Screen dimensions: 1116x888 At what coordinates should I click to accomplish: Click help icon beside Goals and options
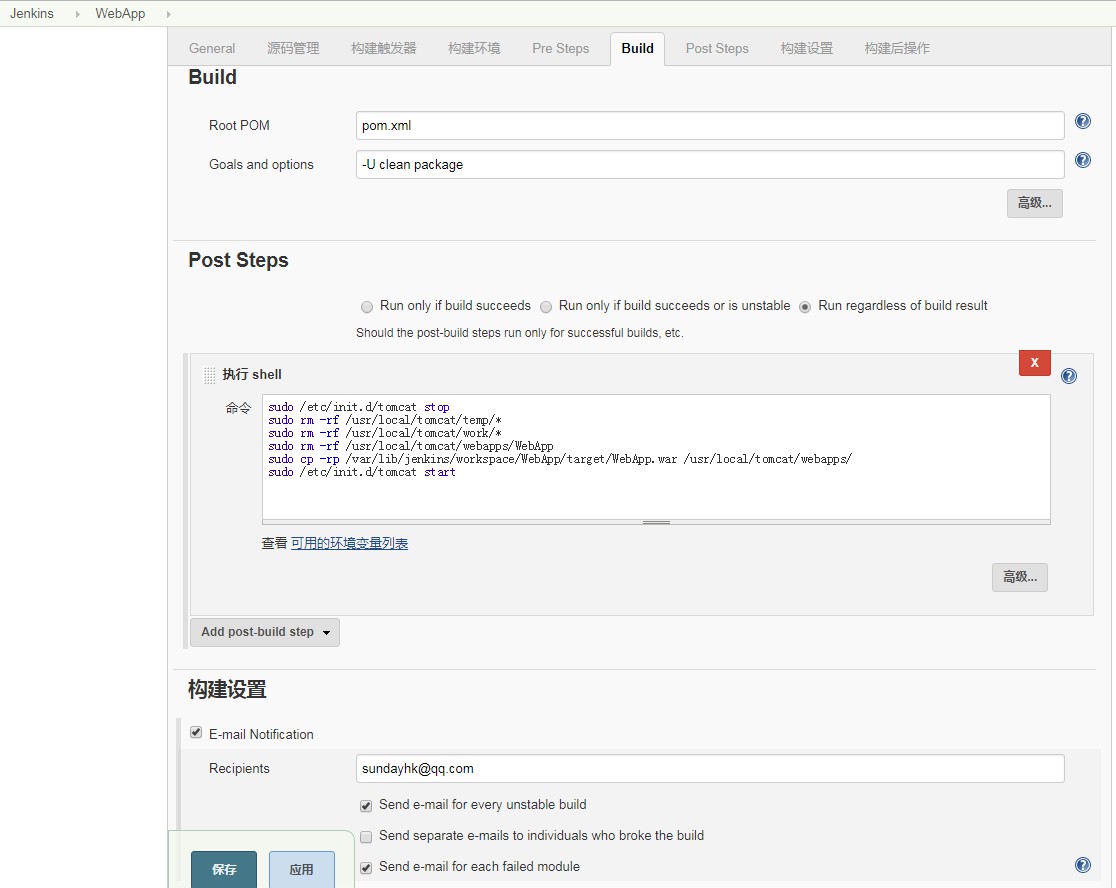[x=1082, y=160]
